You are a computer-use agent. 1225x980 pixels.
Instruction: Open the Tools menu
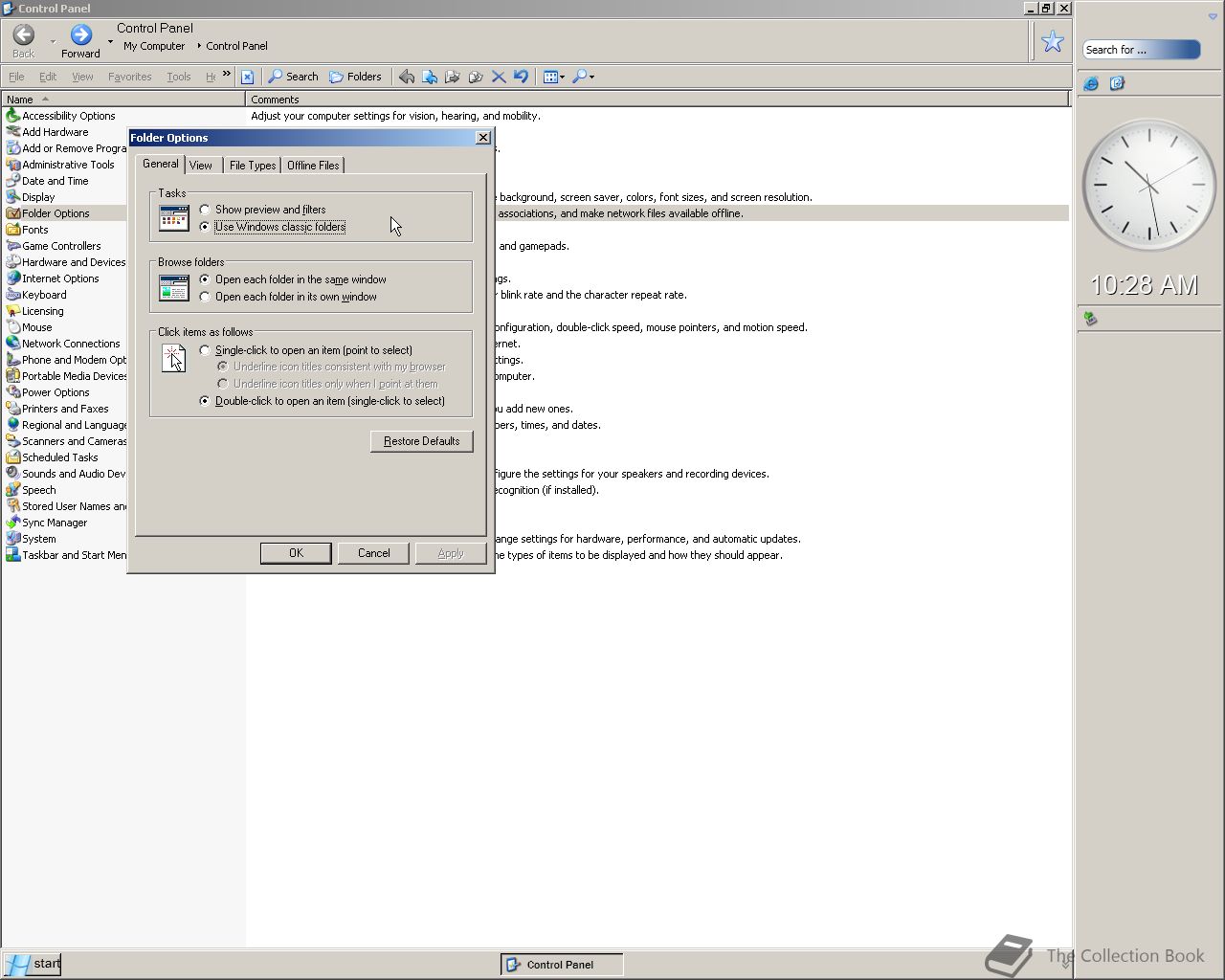[179, 77]
